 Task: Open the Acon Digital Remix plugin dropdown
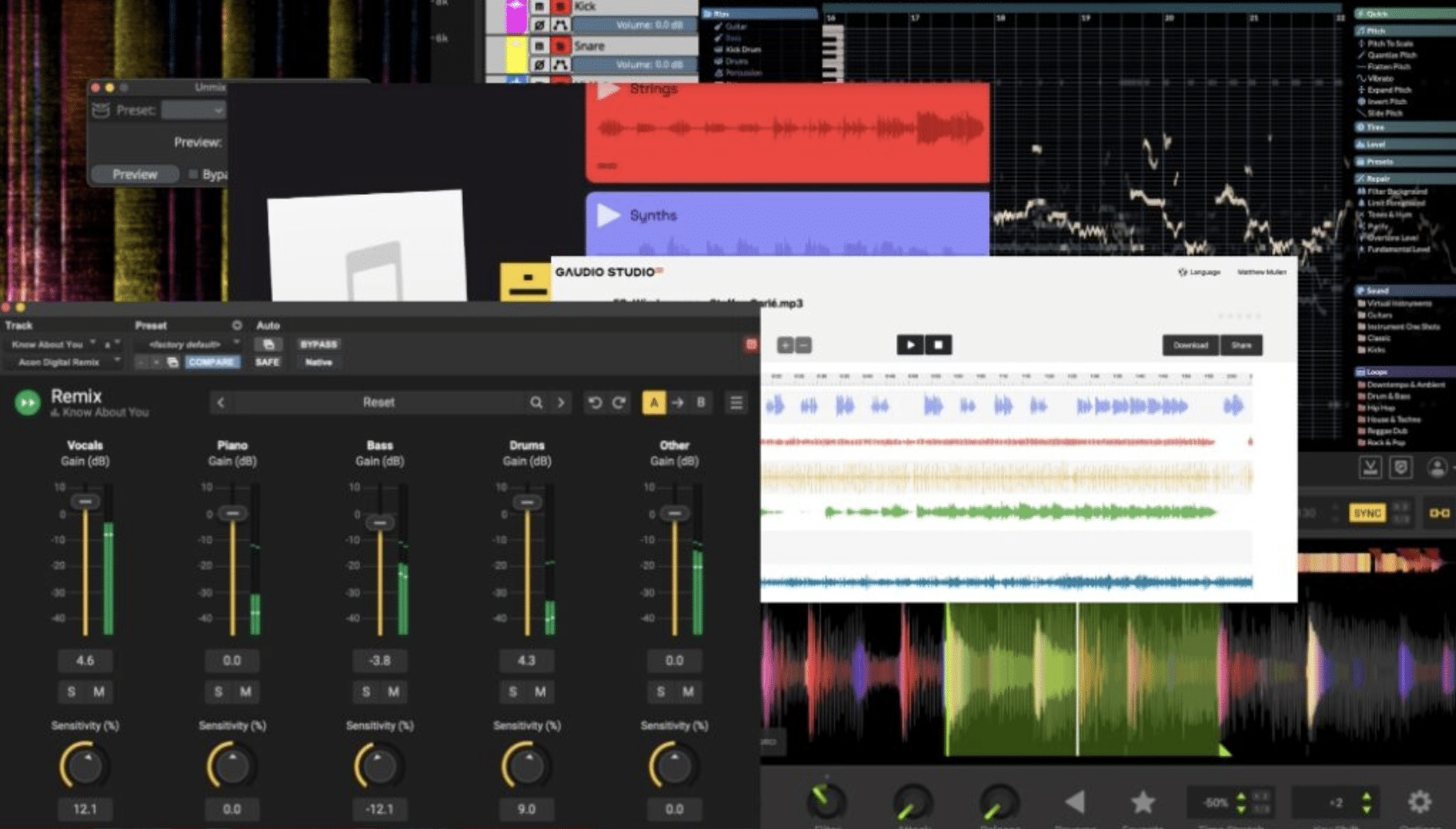click(x=63, y=362)
